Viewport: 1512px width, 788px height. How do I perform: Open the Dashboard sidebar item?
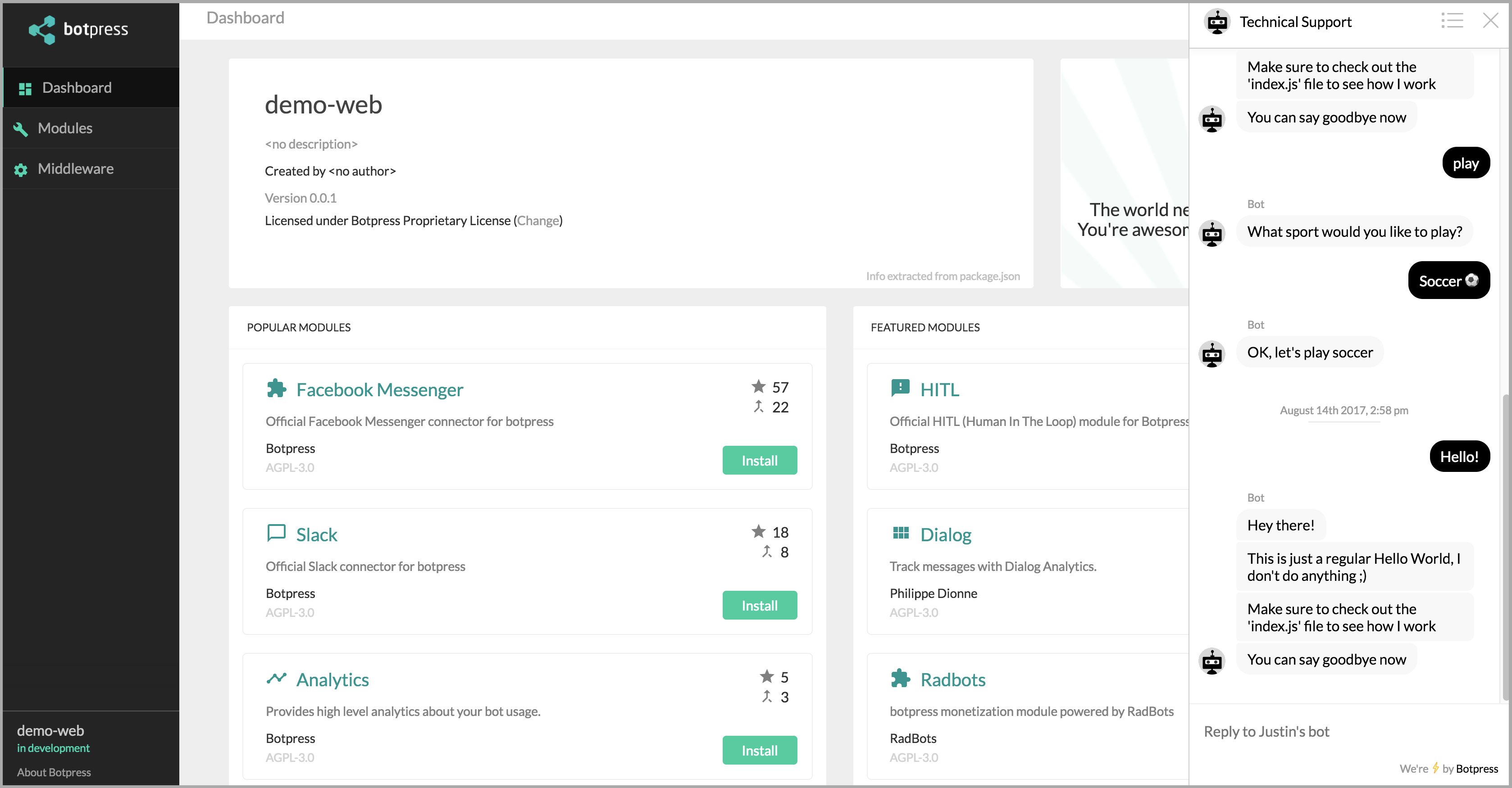(76, 88)
